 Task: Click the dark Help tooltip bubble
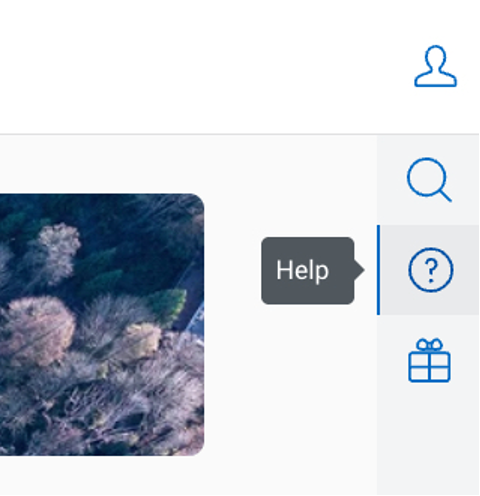point(308,270)
